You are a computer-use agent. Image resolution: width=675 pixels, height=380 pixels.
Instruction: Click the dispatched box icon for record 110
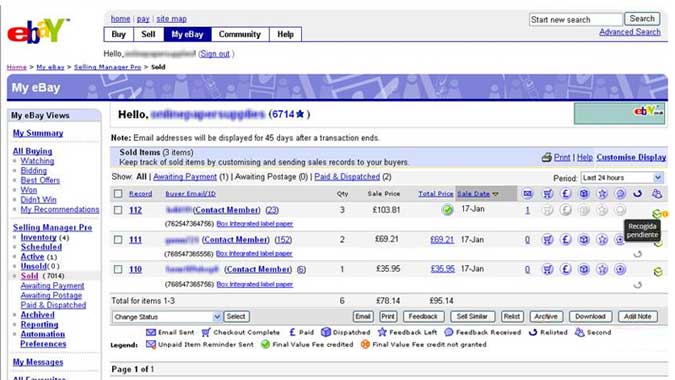pyautogui.click(x=584, y=269)
